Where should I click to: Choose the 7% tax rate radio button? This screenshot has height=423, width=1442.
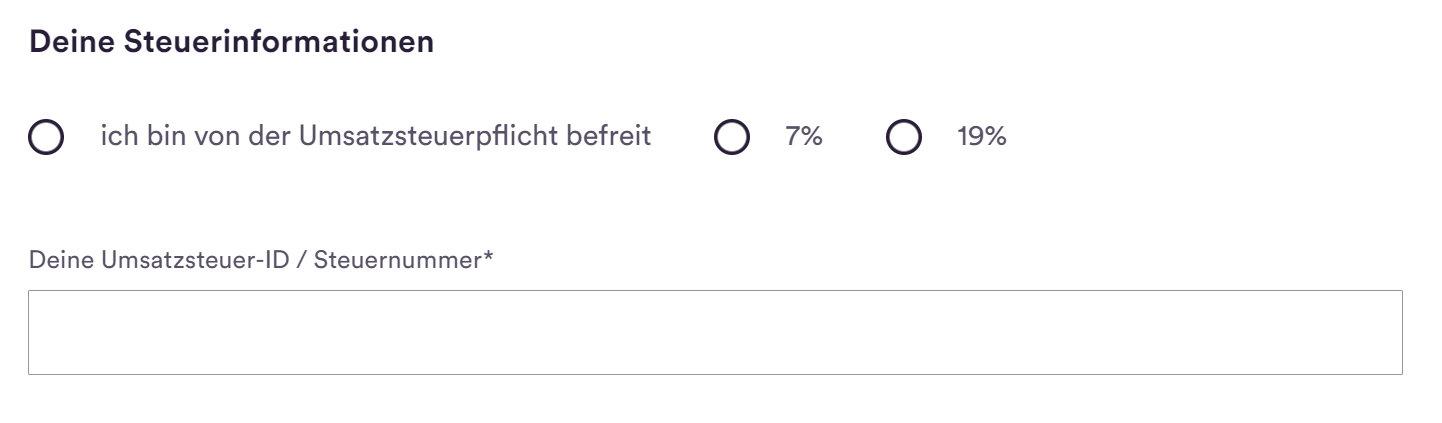732,138
